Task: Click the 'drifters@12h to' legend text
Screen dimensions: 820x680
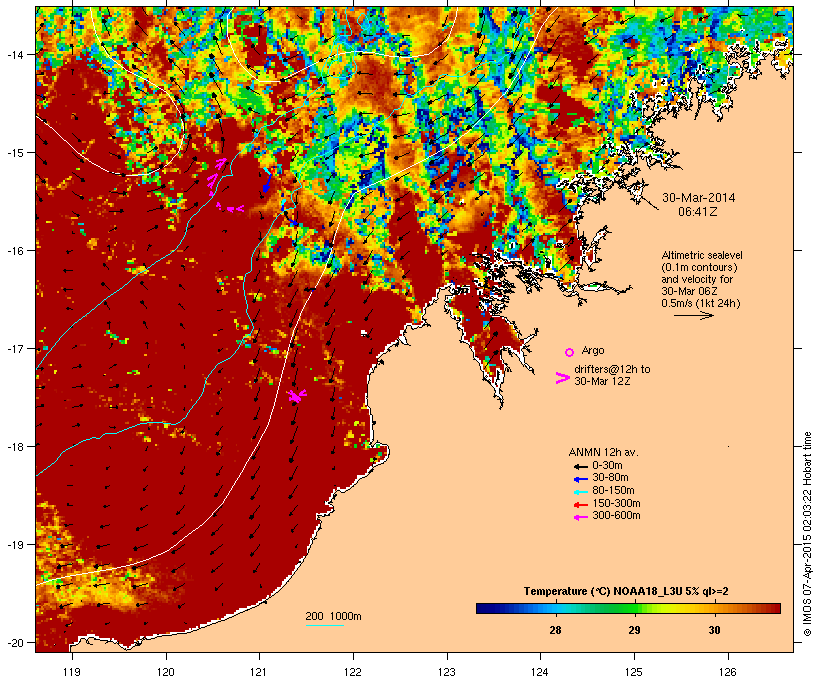Action: coord(612,369)
